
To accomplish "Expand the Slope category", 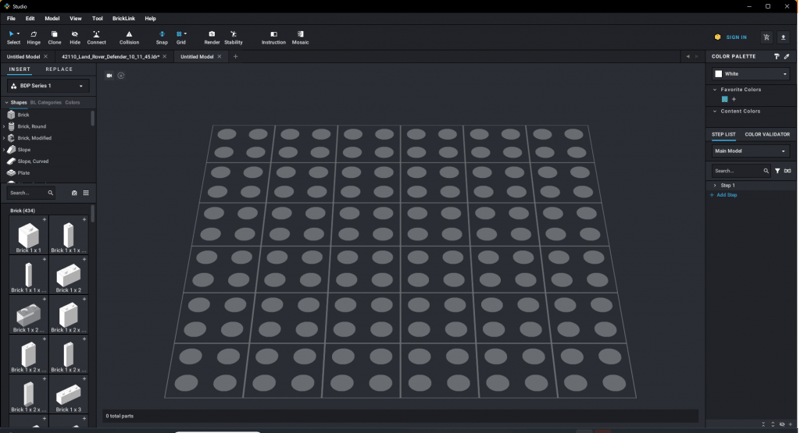I will coord(5,150).
